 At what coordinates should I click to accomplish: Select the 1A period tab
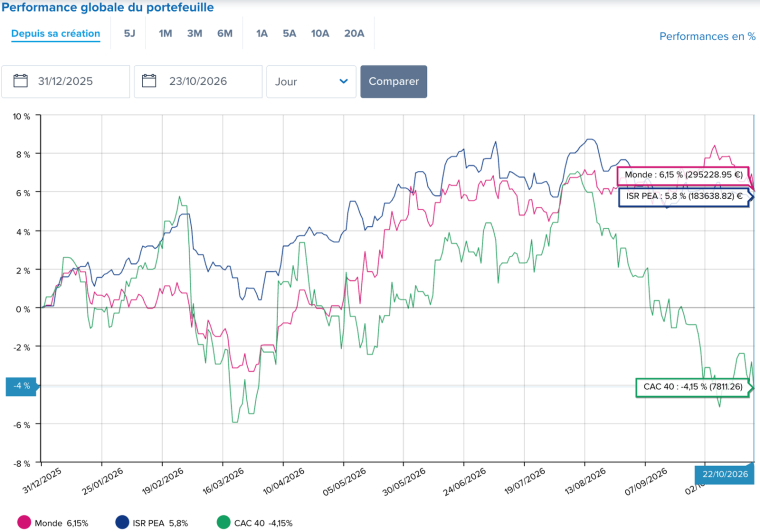[262, 33]
